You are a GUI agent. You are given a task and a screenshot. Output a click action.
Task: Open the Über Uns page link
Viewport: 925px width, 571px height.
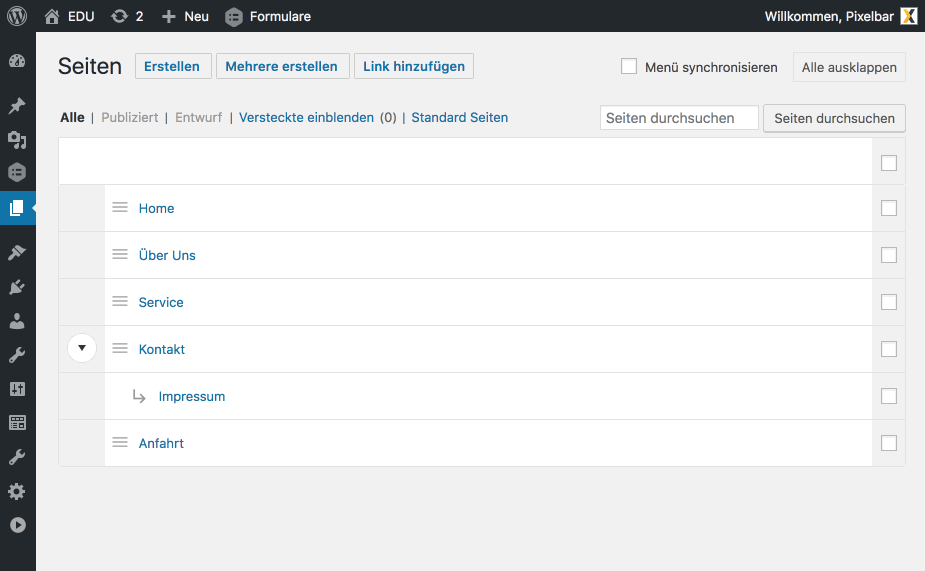pyautogui.click(x=167, y=255)
